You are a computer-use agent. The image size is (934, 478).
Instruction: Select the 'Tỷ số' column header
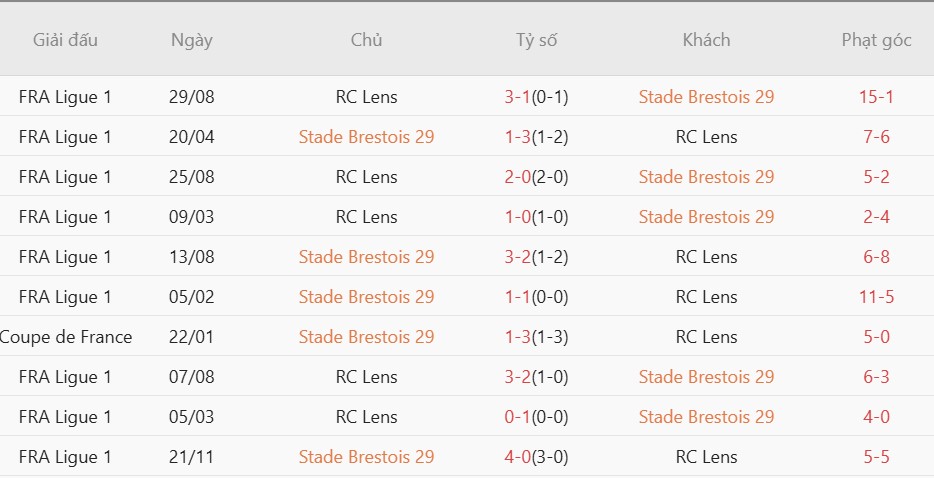coord(536,40)
